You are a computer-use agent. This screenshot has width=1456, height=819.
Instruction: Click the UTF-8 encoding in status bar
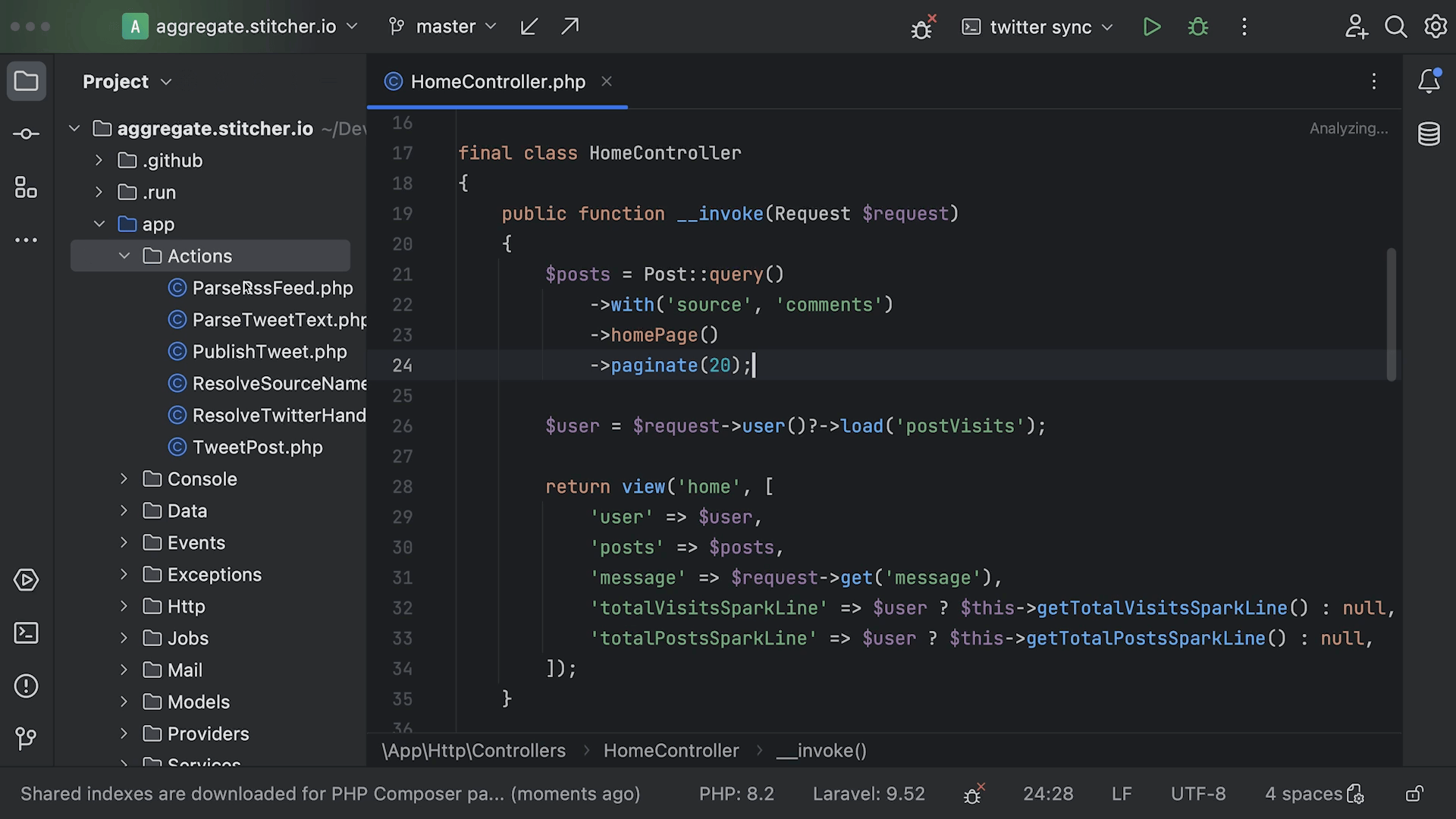click(1197, 794)
